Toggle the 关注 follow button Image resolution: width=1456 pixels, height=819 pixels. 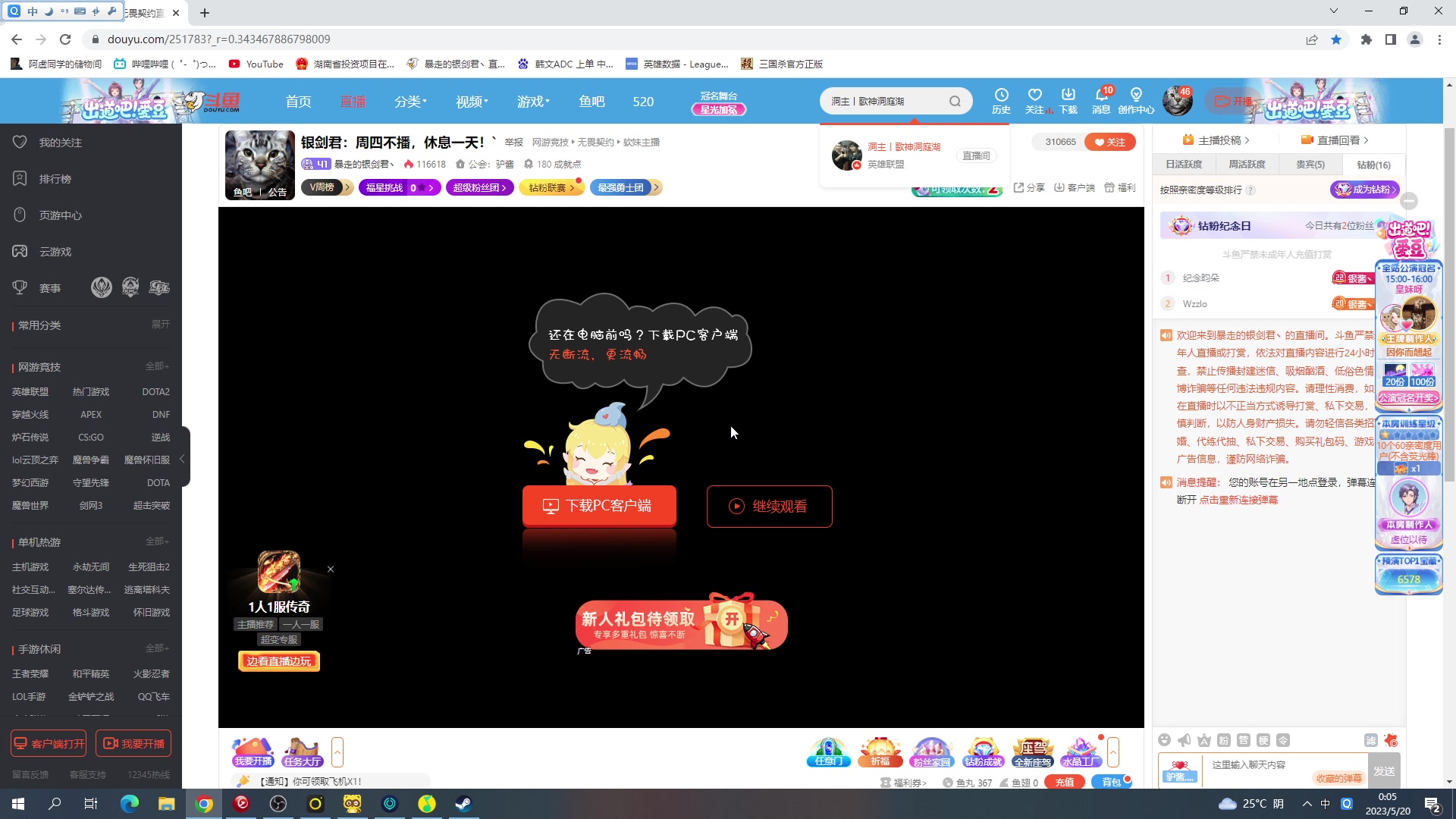[x=1109, y=142]
